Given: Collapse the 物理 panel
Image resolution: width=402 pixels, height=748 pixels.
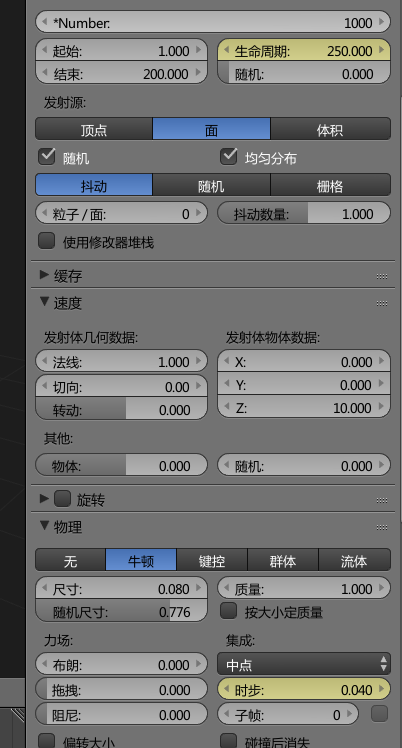Looking at the screenshot, I should 45,526.
